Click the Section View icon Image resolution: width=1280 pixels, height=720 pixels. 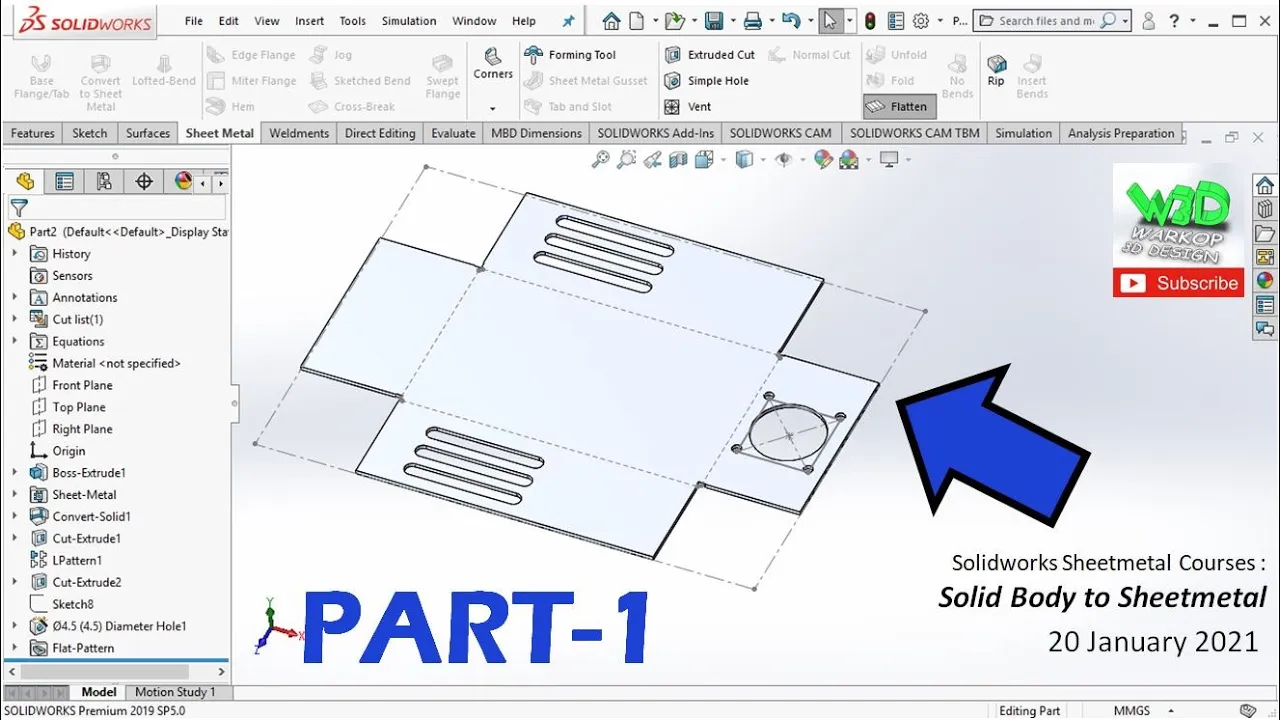[x=679, y=159]
